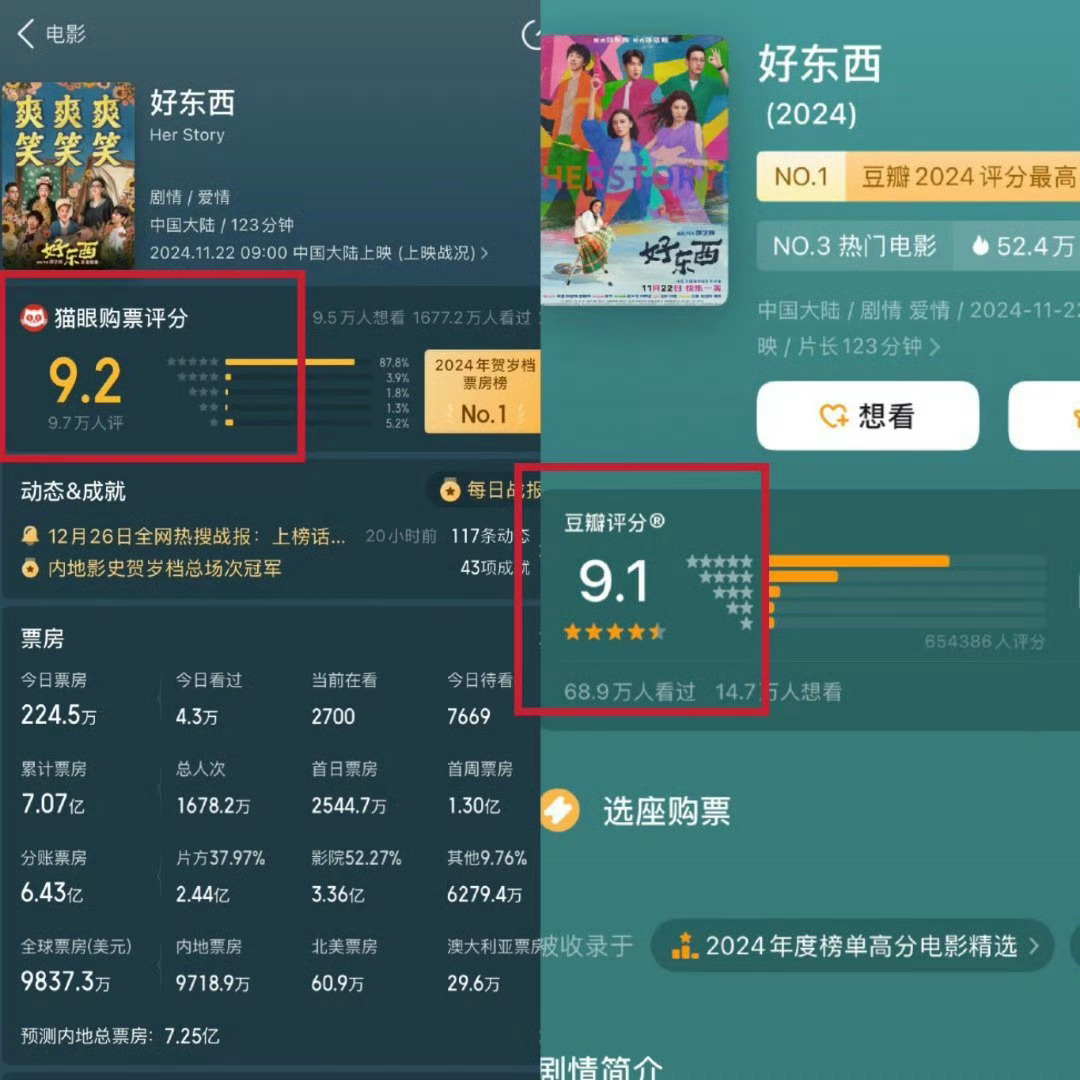Open 选座购票 seat selection
Image resolution: width=1080 pixels, height=1080 pixels.
tap(667, 811)
